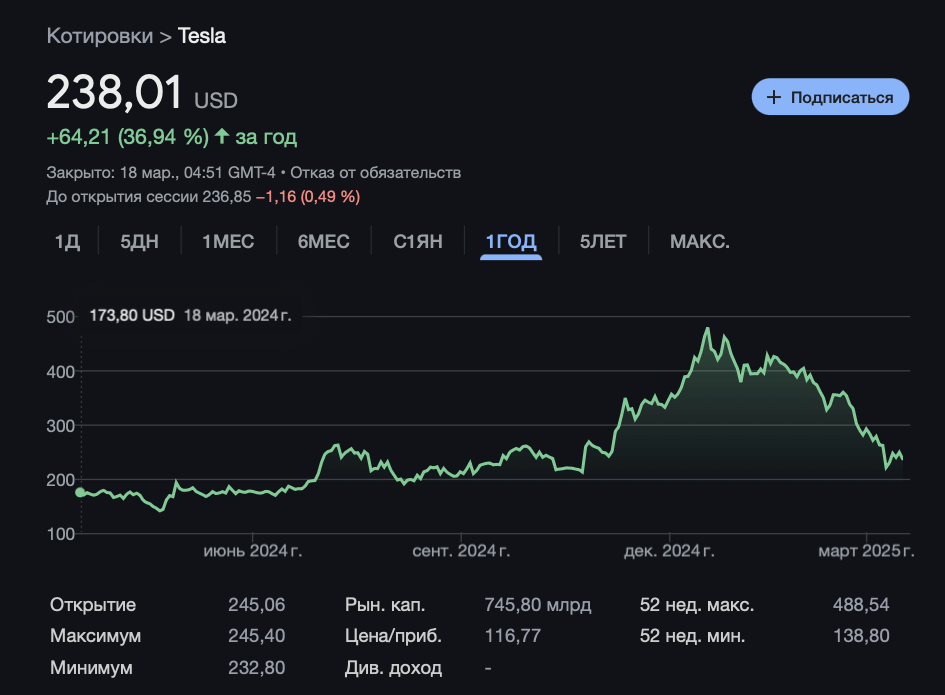
Task: Click the 500 y-axis label
Action: click(60, 317)
